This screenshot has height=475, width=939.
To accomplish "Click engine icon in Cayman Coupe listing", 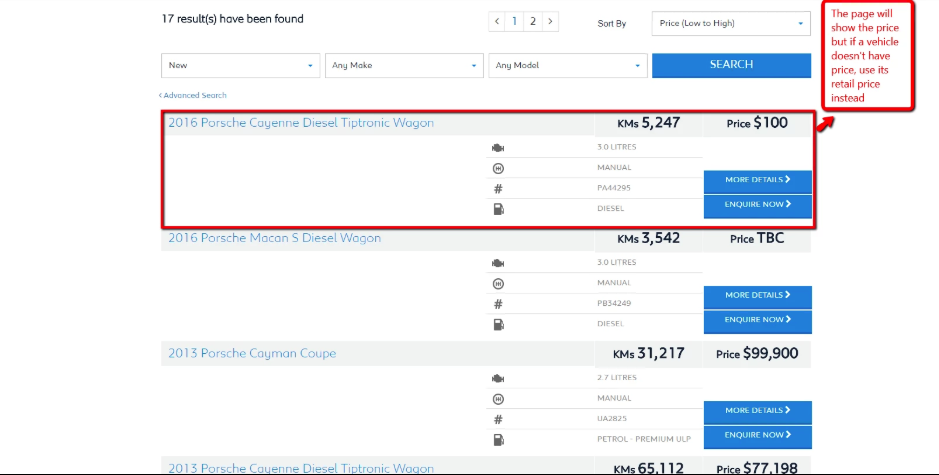I will 498,379.
